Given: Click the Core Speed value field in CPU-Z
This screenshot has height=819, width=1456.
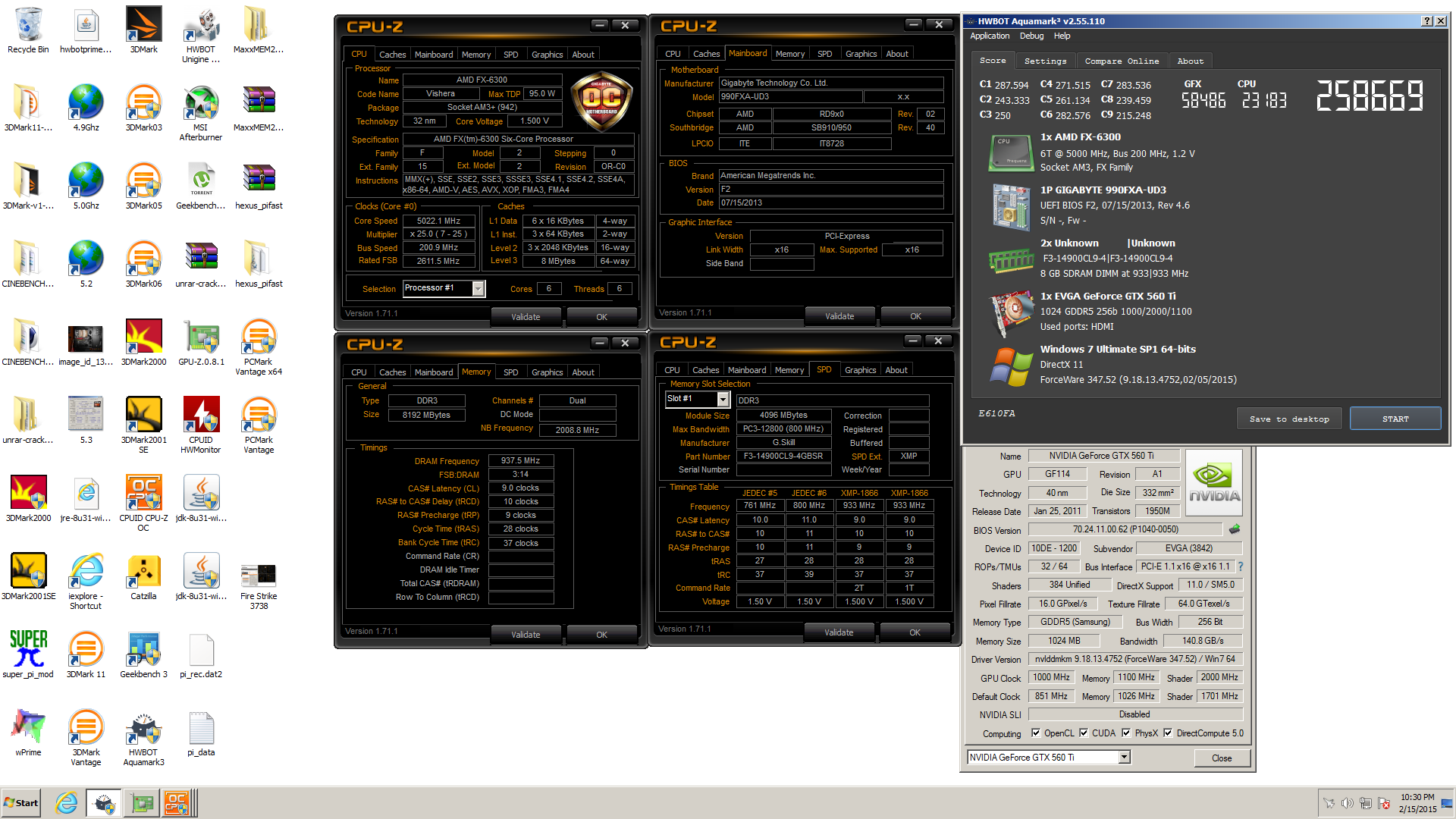Looking at the screenshot, I should 438,221.
